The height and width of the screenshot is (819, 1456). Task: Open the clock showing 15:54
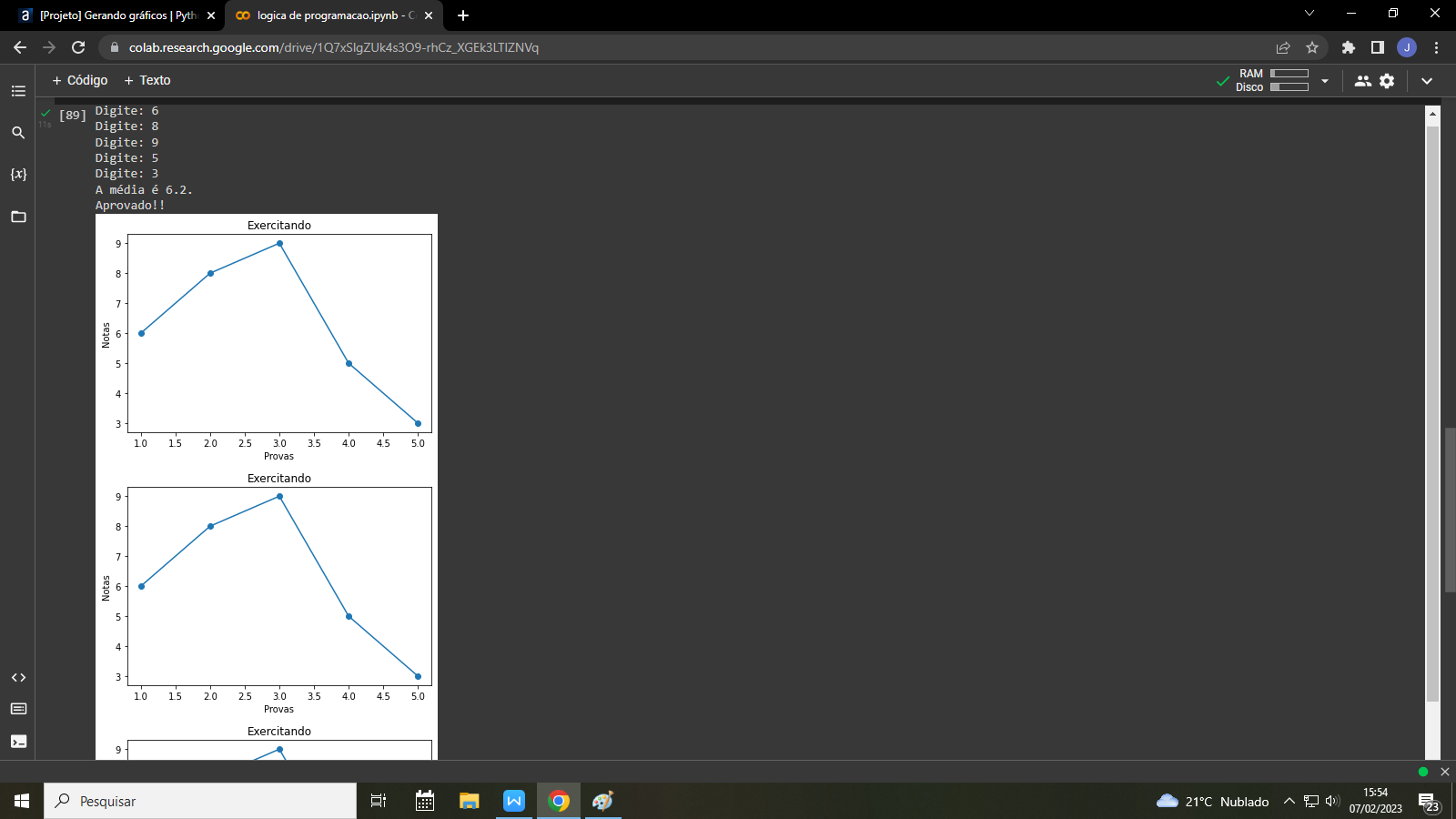coord(1376,801)
